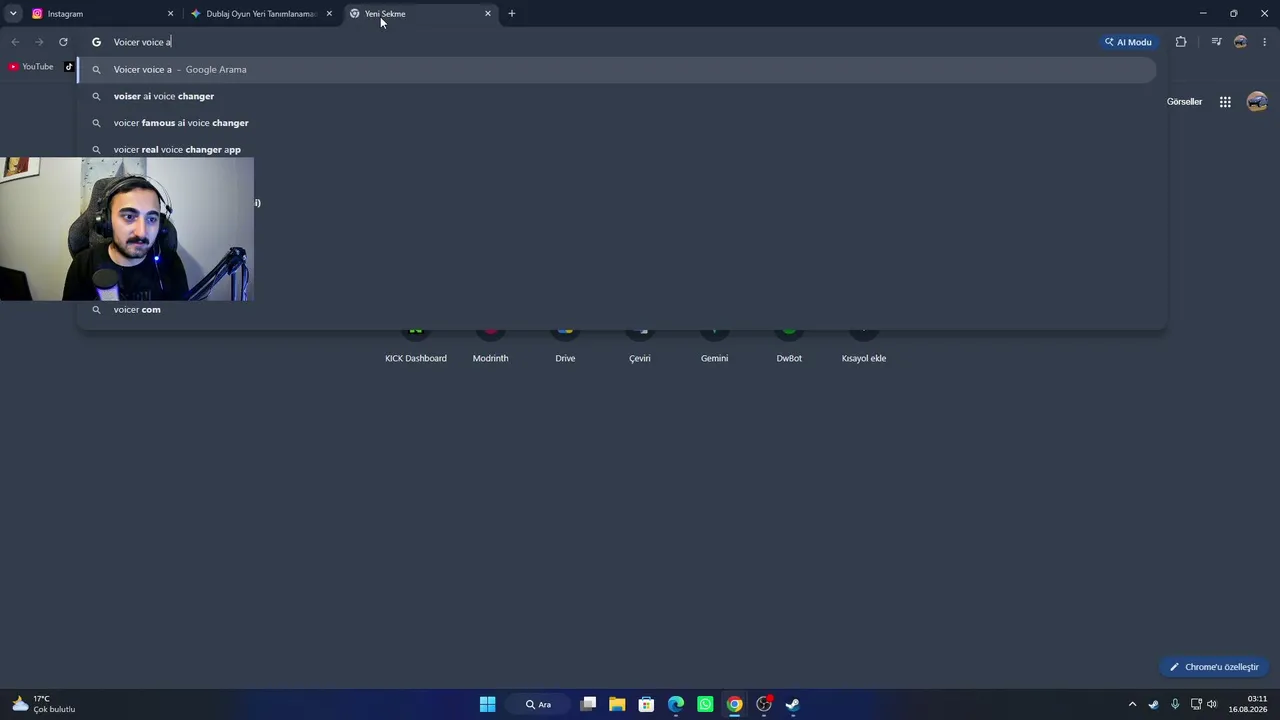Open the Chrome extensions puzzle icon
The image size is (1280, 720).
(1181, 42)
